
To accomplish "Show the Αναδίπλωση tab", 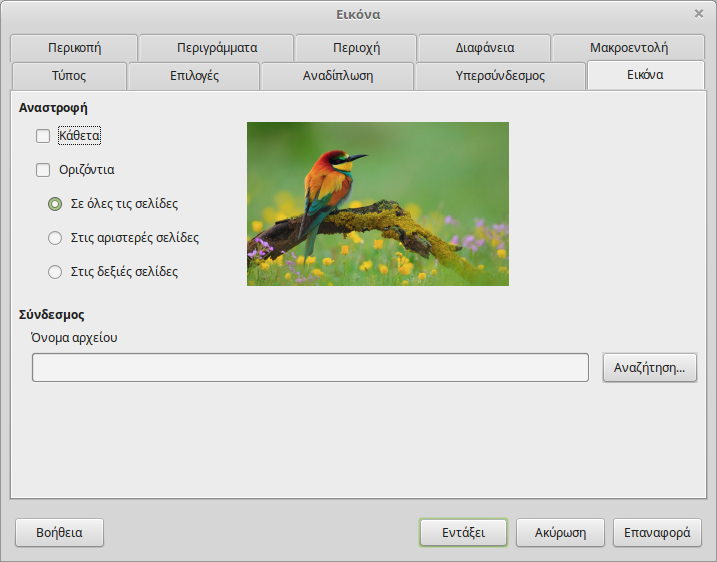I will tap(337, 75).
